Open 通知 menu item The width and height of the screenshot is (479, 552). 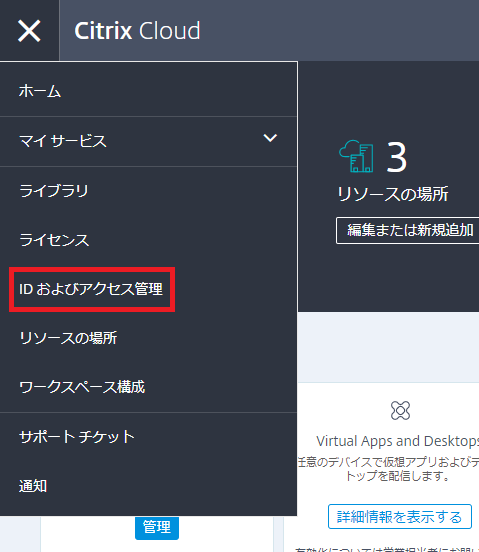149,486
